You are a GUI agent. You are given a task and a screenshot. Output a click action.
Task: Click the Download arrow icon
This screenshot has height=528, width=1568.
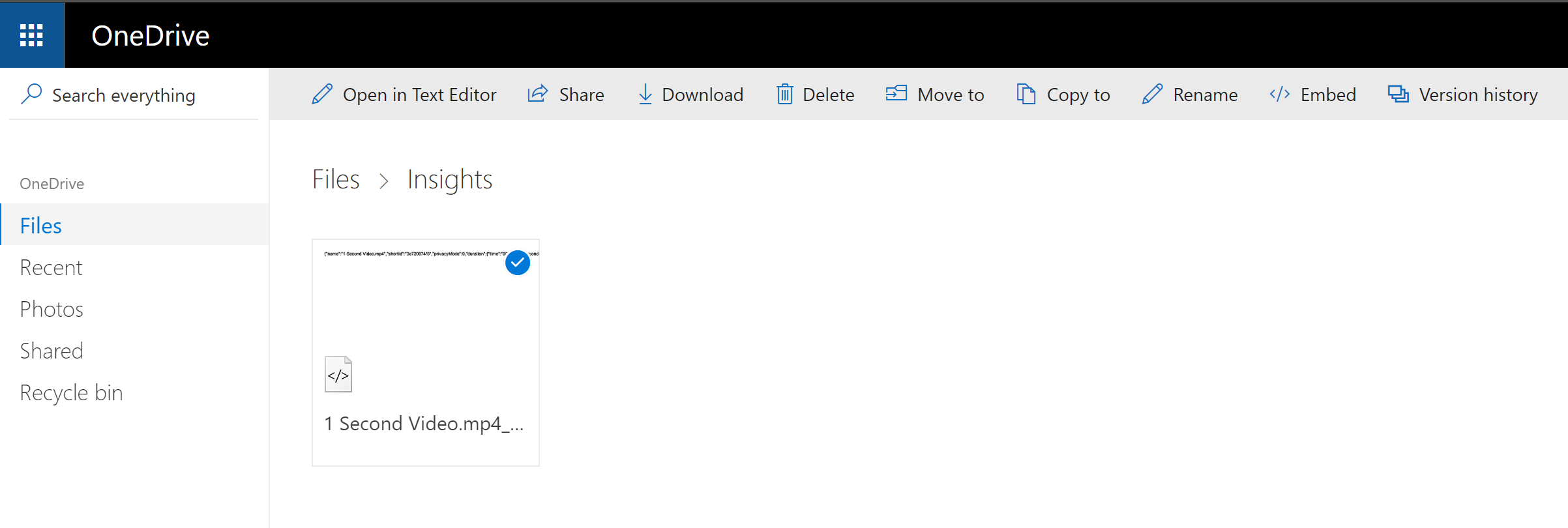[645, 95]
